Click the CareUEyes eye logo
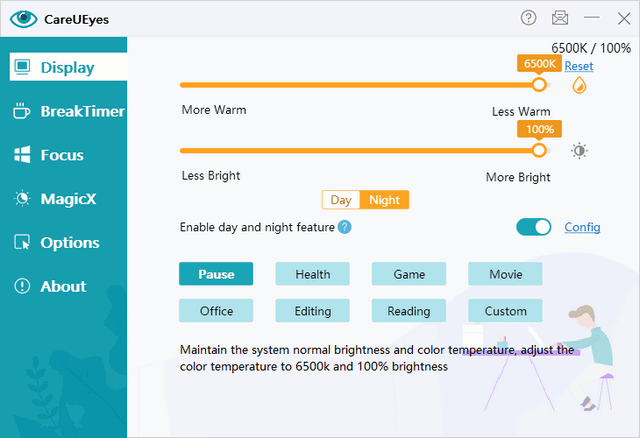This screenshot has width=640, height=438. (23, 19)
